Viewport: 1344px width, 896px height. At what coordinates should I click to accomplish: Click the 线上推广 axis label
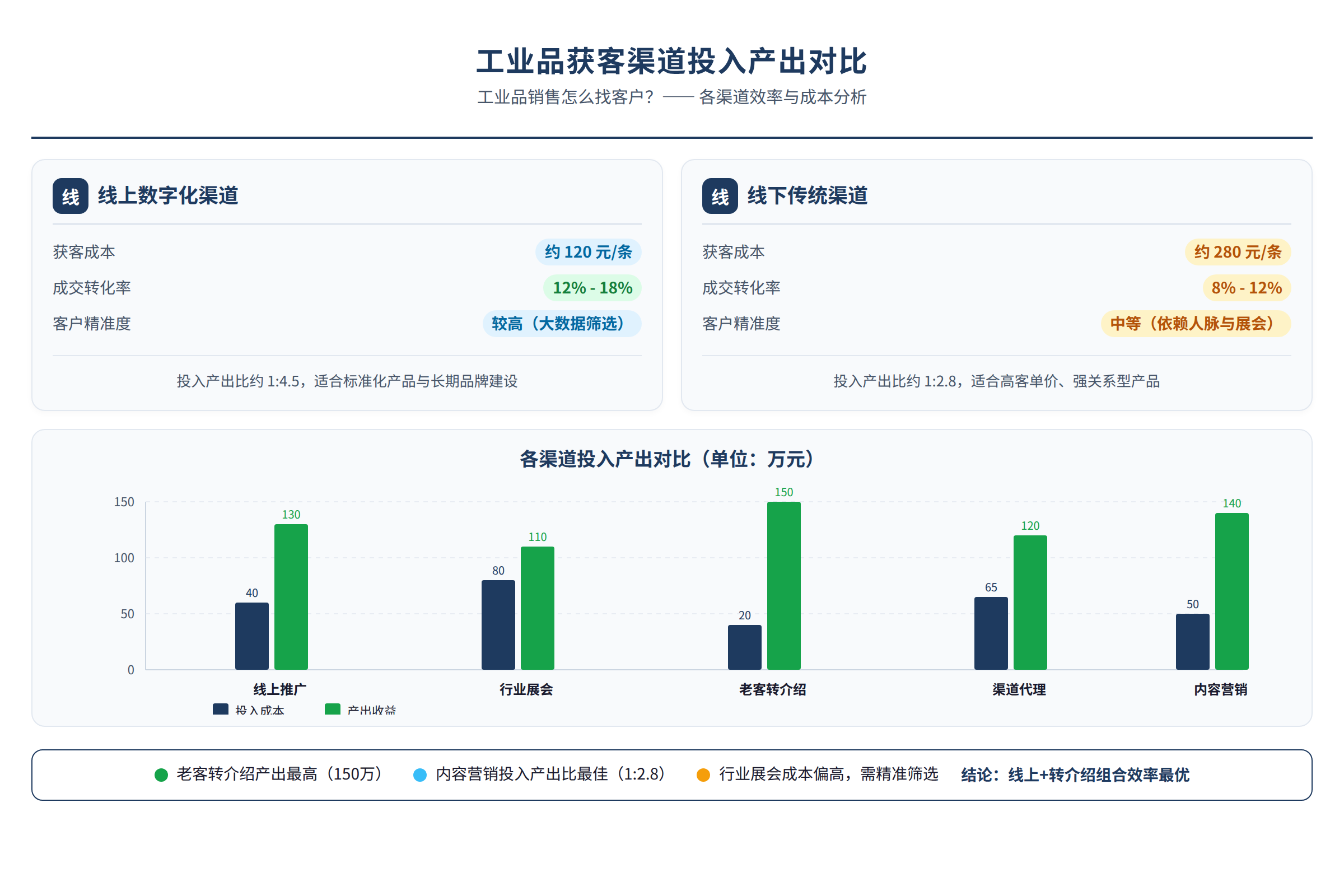pos(280,690)
